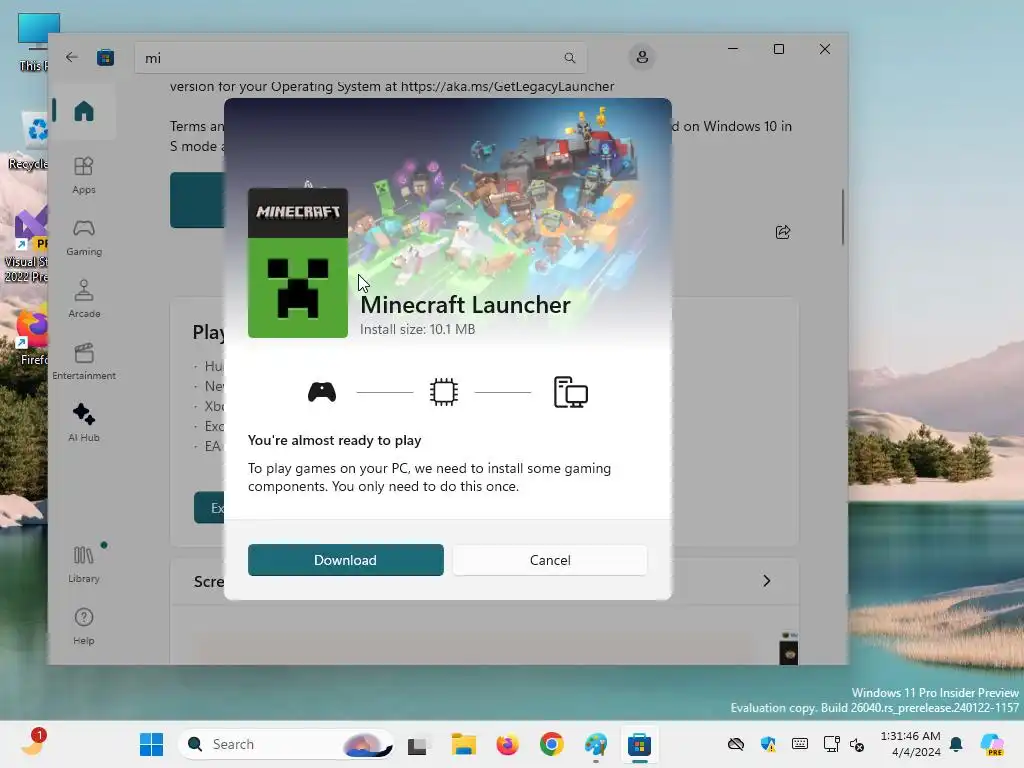The width and height of the screenshot is (1024, 768).
Task: Click the Store search box containing 'mi'
Action: [360, 58]
